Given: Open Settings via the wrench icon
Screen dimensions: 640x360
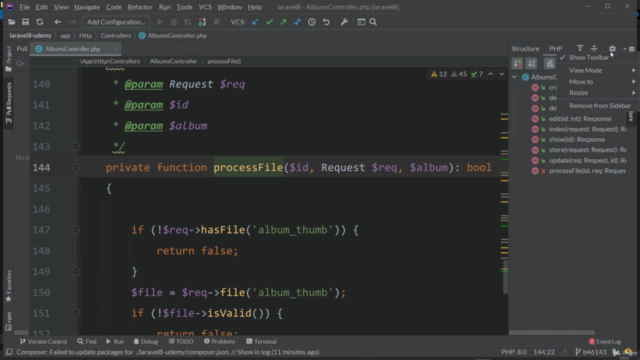Looking at the screenshot, I should tap(344, 22).
